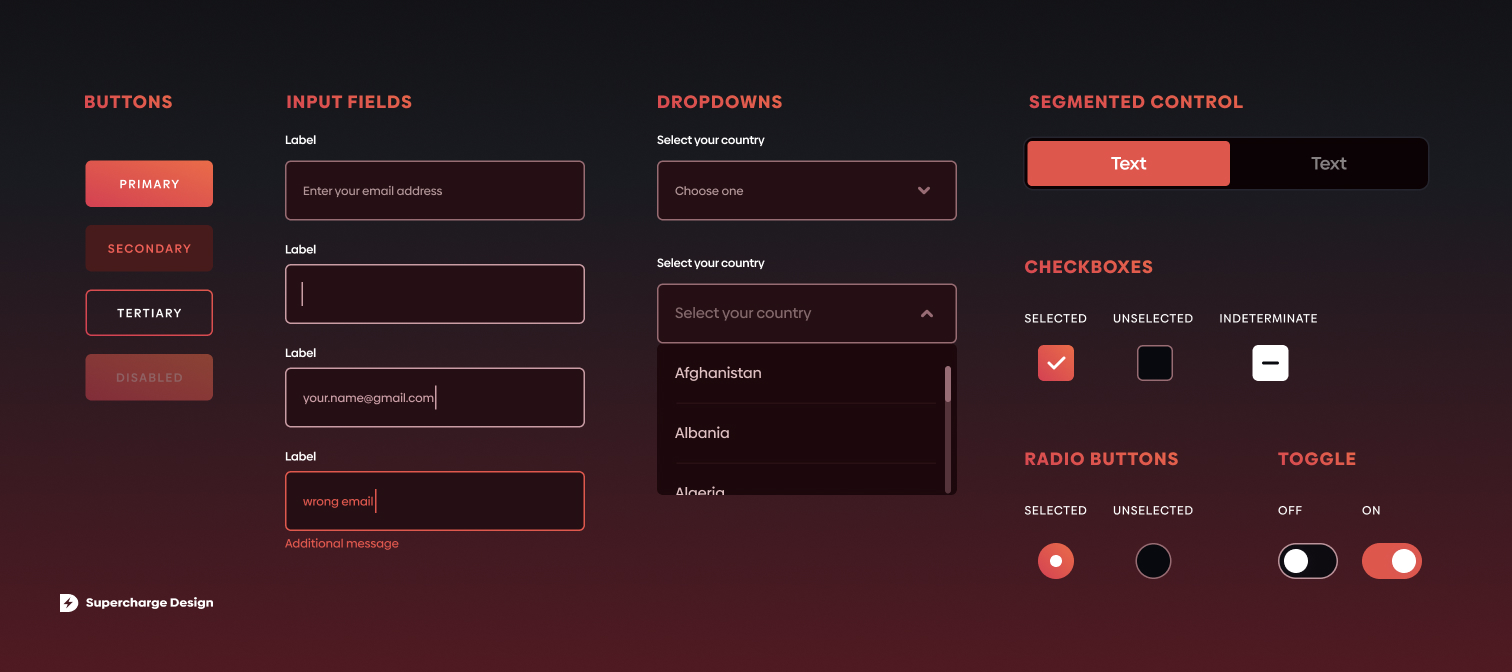The height and width of the screenshot is (672, 1512).
Task: Click the Supercharge Design lightning logo icon
Action: point(69,603)
